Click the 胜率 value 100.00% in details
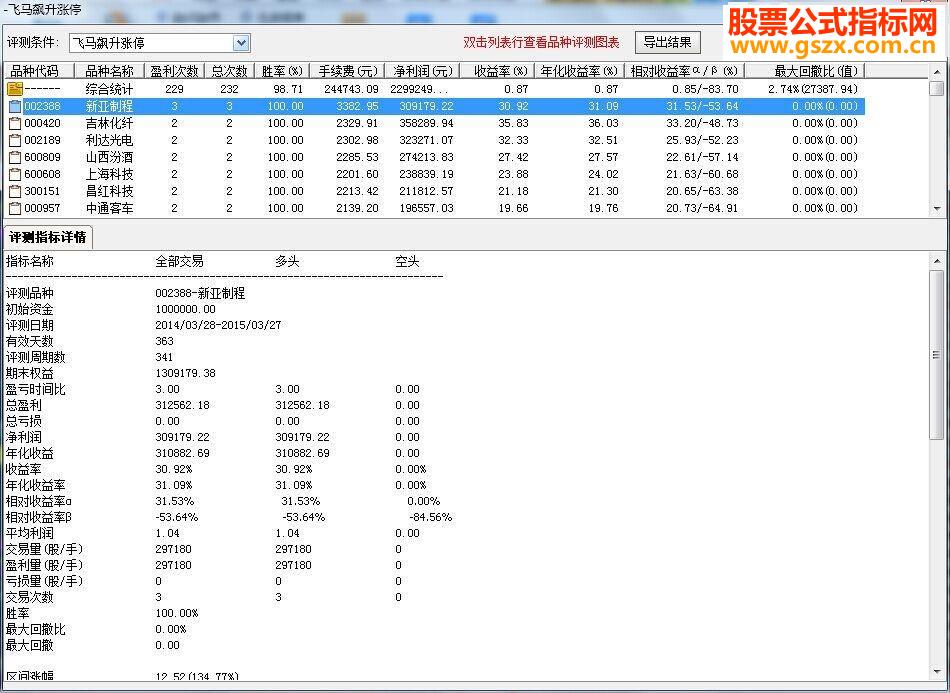950x693 pixels. click(177, 613)
